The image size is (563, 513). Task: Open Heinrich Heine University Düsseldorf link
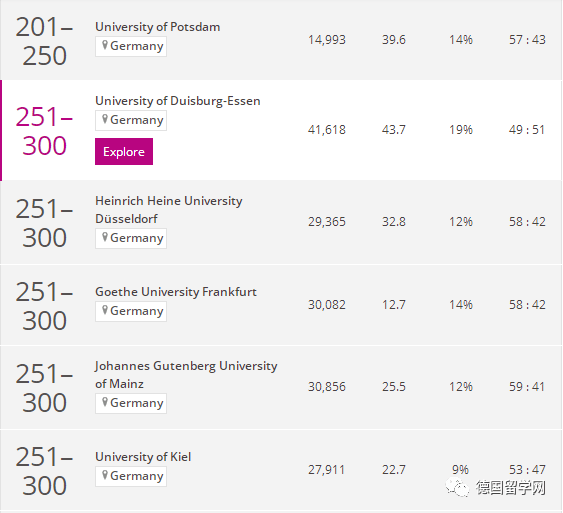click(169, 210)
